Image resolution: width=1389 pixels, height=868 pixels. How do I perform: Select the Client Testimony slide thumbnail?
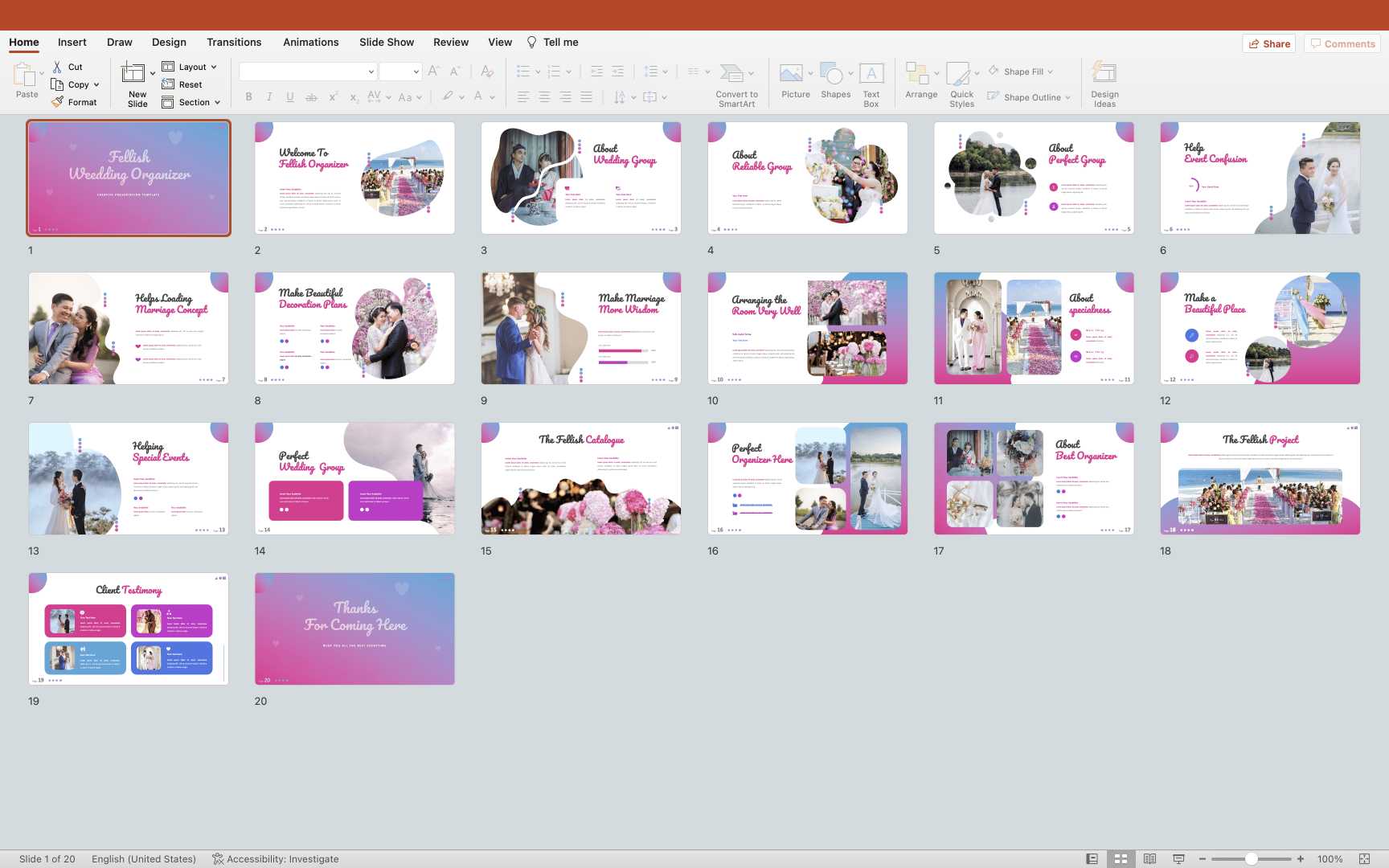point(129,628)
